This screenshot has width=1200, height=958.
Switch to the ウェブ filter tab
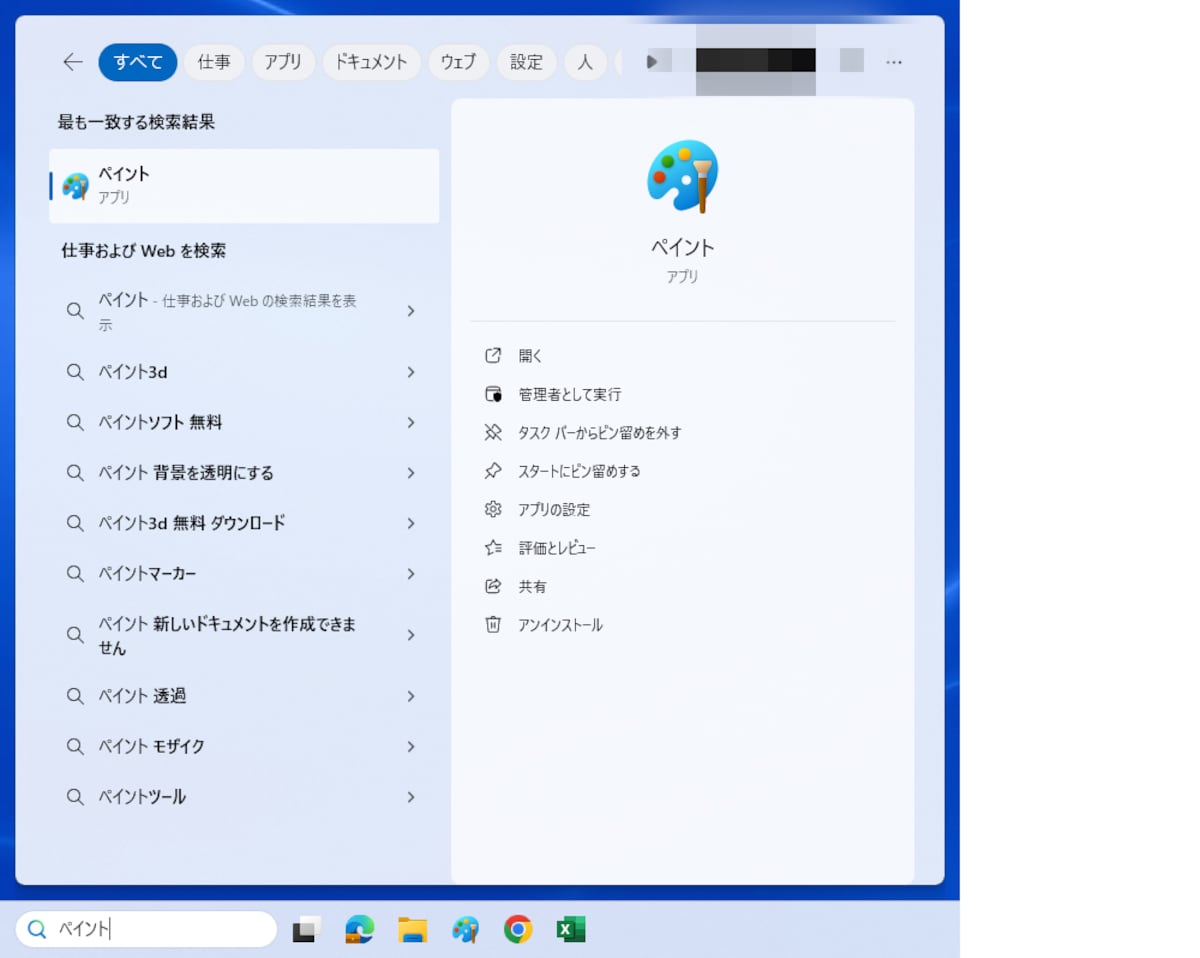(459, 62)
